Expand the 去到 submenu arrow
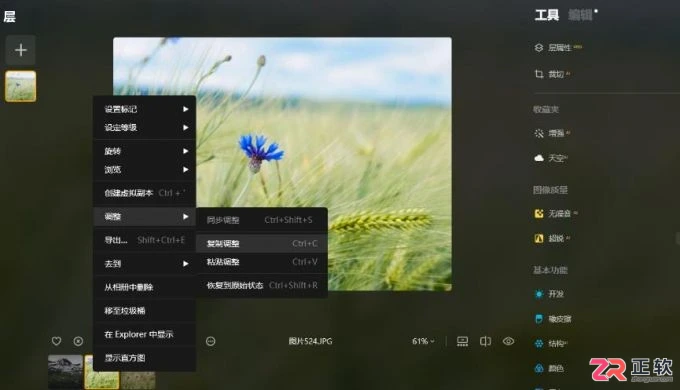 pos(186,263)
